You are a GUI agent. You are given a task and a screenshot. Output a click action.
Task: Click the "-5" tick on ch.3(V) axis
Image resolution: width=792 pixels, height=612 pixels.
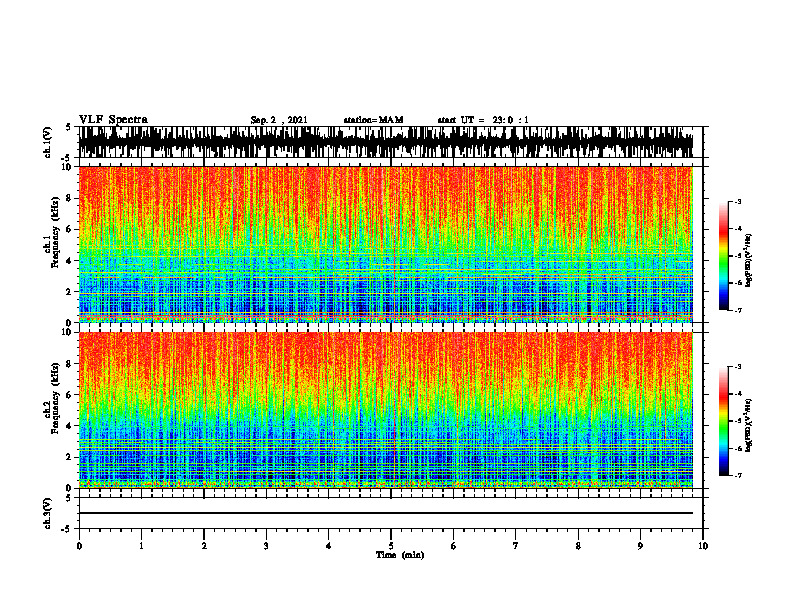tap(67, 529)
